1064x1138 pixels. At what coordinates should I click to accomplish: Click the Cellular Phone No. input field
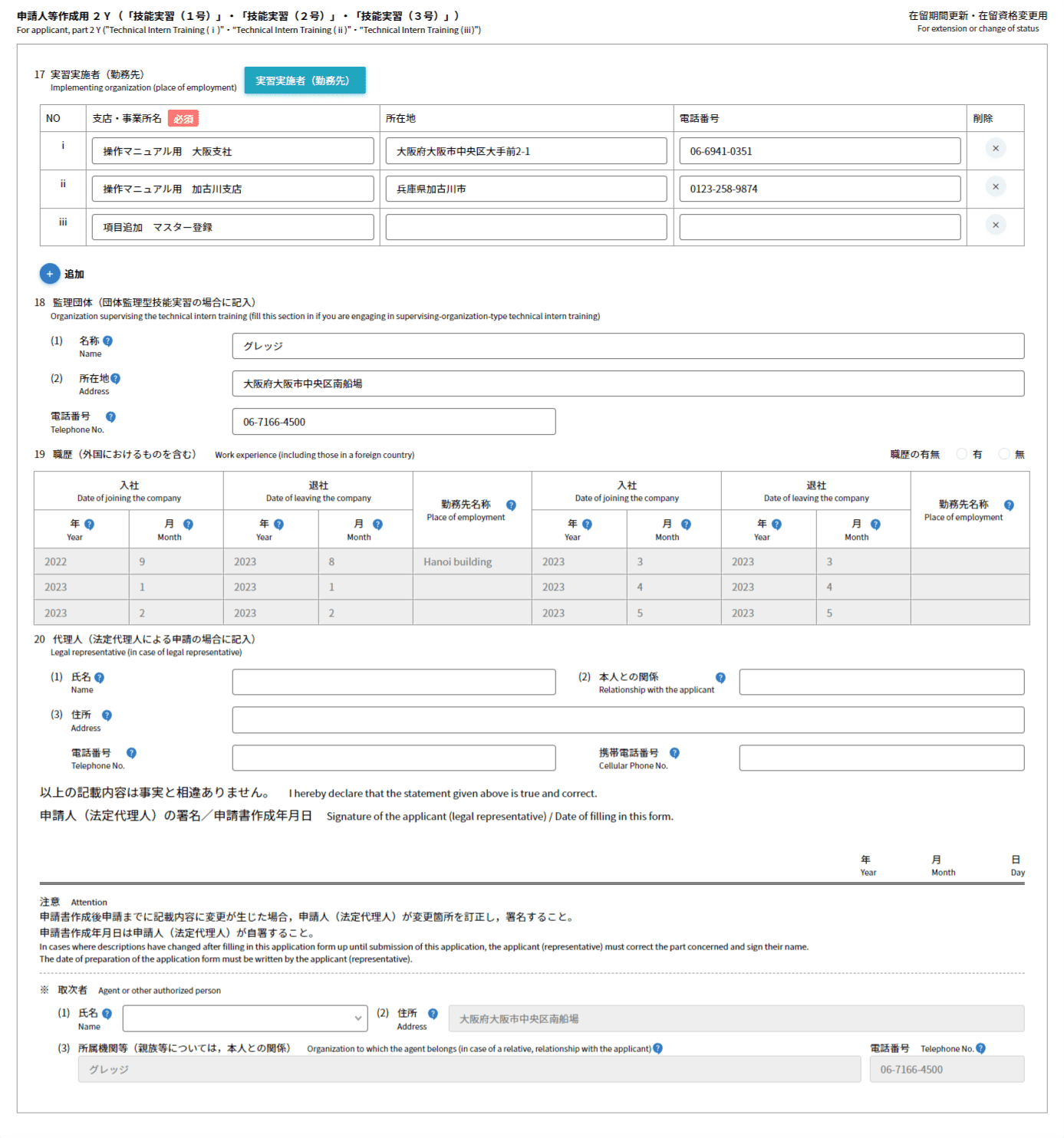coord(881,758)
